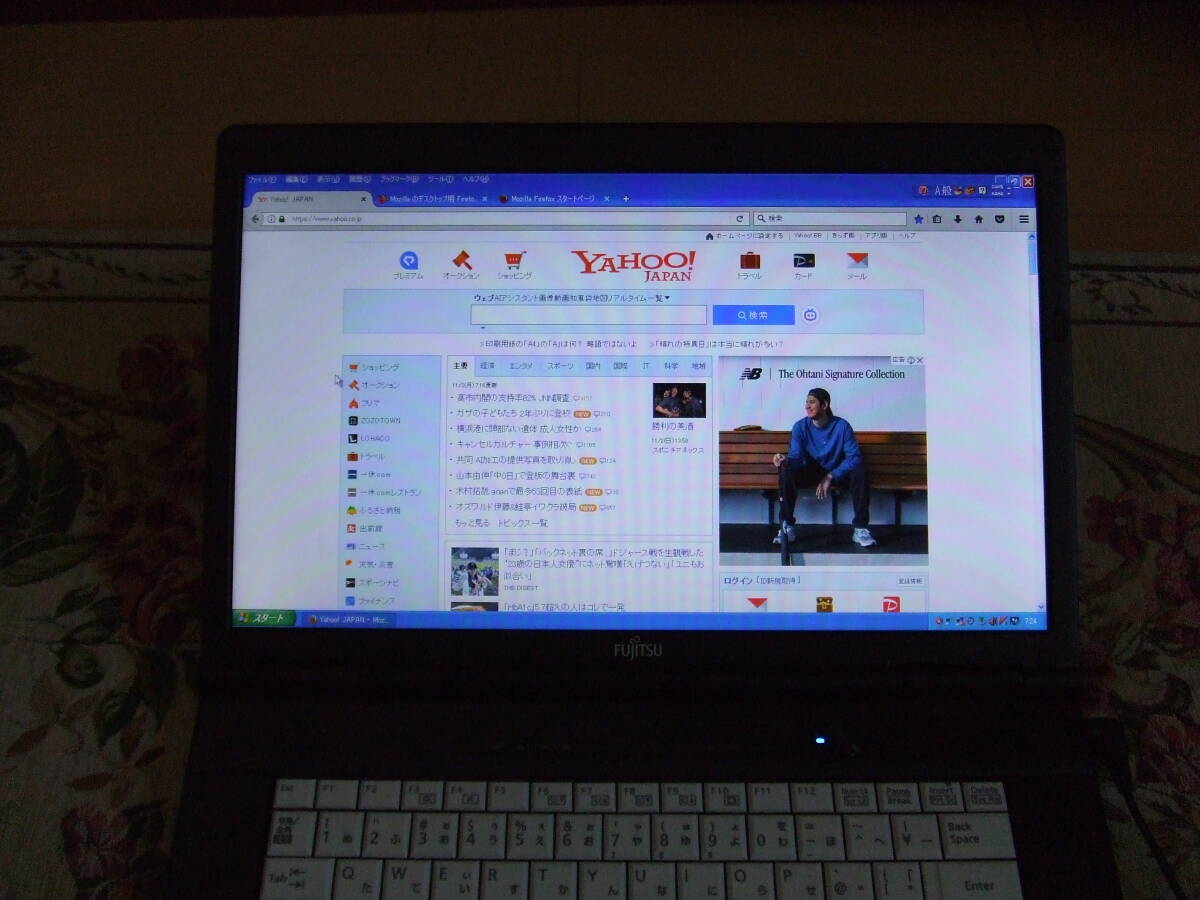The height and width of the screenshot is (900, 1200).
Task: Open the ヘルプ menu
Action: (475, 180)
